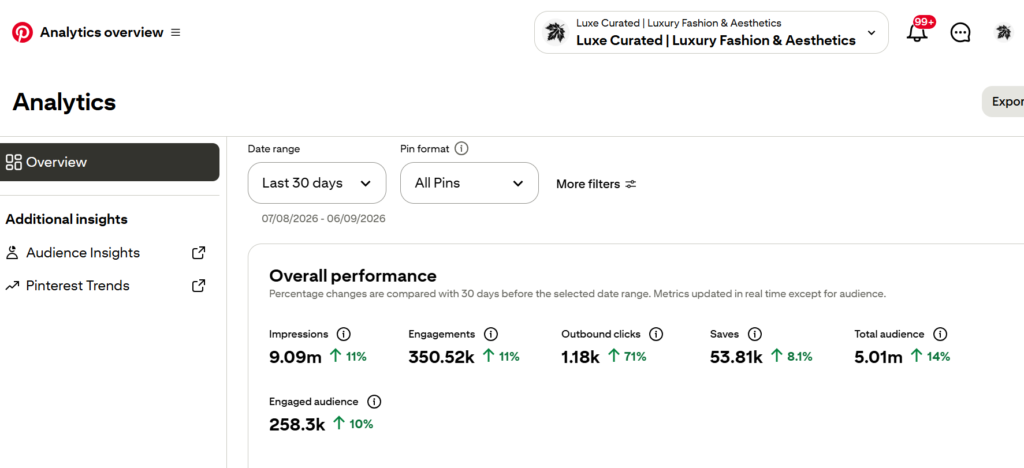Open the profile avatar at top right

tap(1003, 32)
